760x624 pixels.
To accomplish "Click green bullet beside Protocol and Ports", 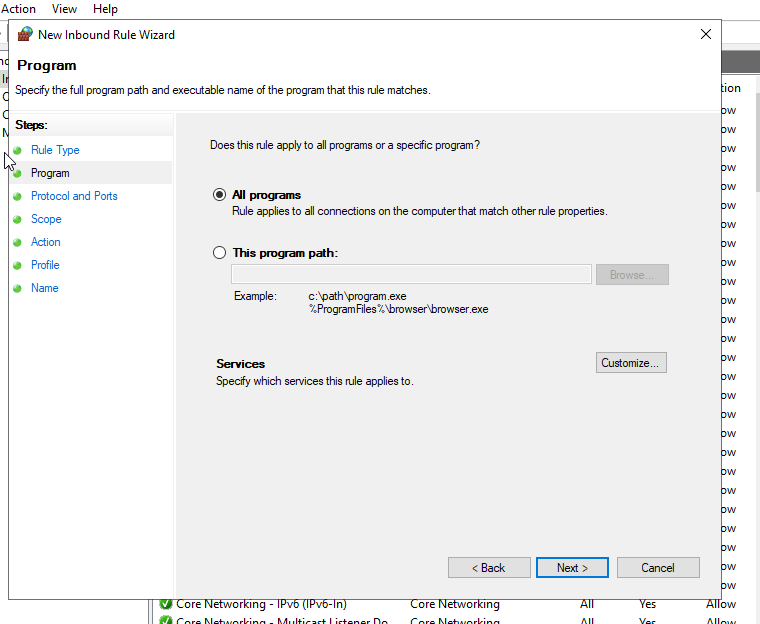I will pos(17,196).
